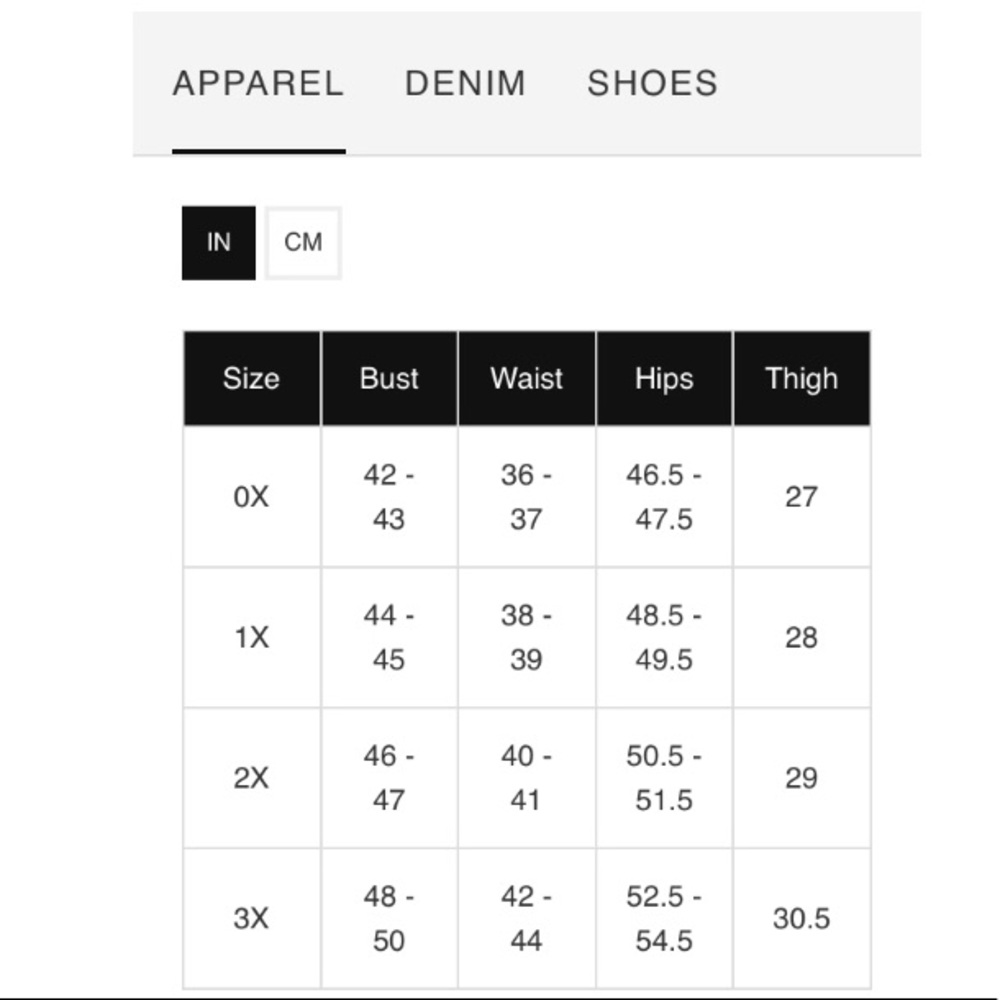The image size is (1000, 1000).
Task: Switch measurements to CM
Action: 303,243
